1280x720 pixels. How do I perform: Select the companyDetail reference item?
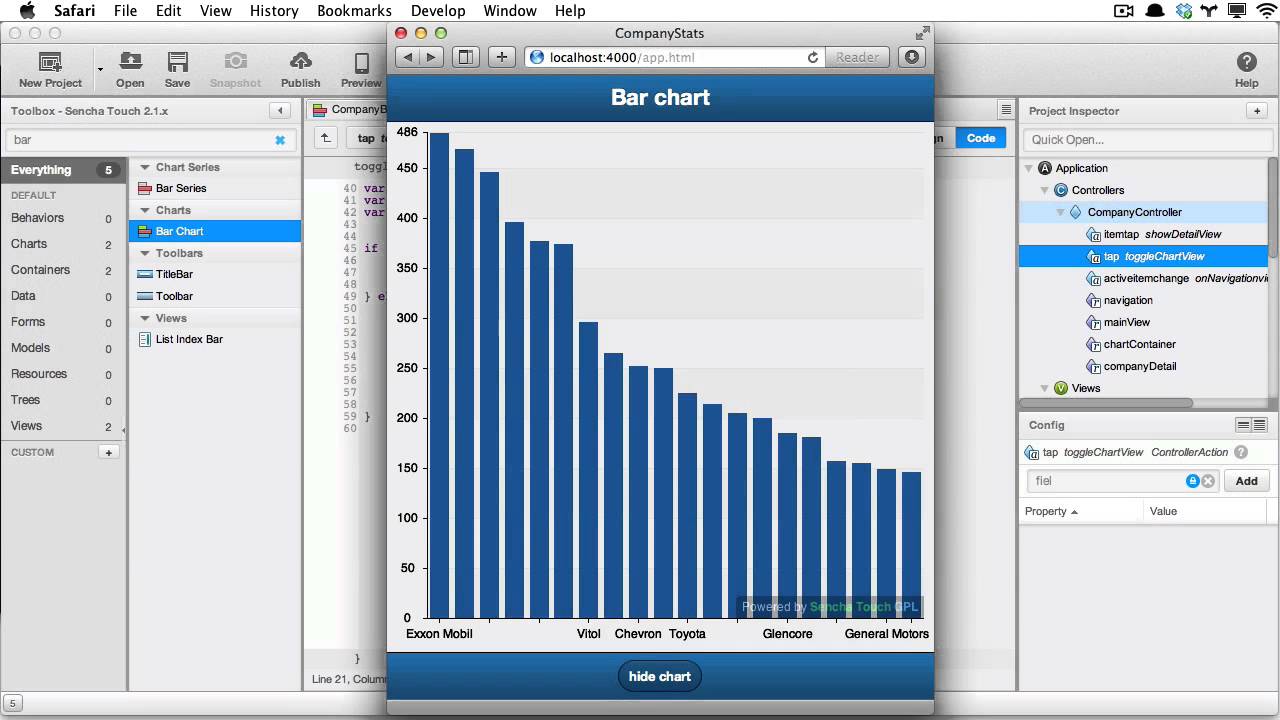1144,366
